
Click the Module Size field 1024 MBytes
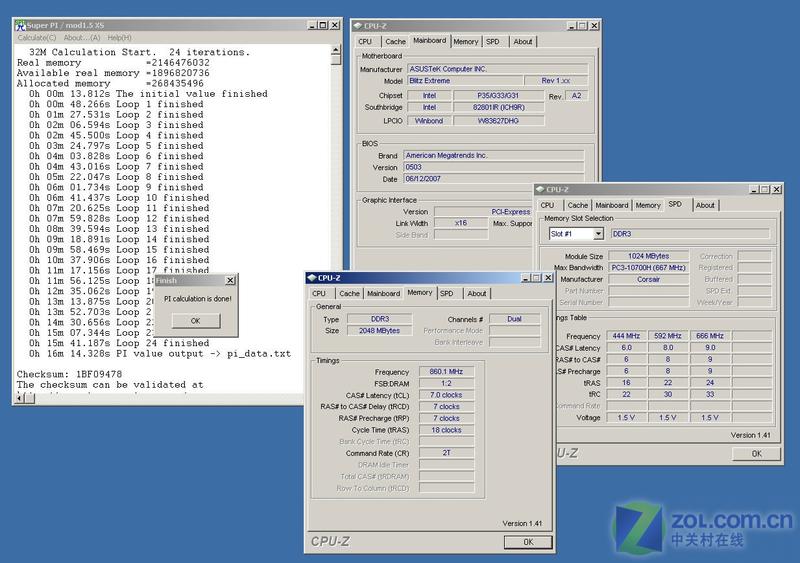[x=648, y=256]
